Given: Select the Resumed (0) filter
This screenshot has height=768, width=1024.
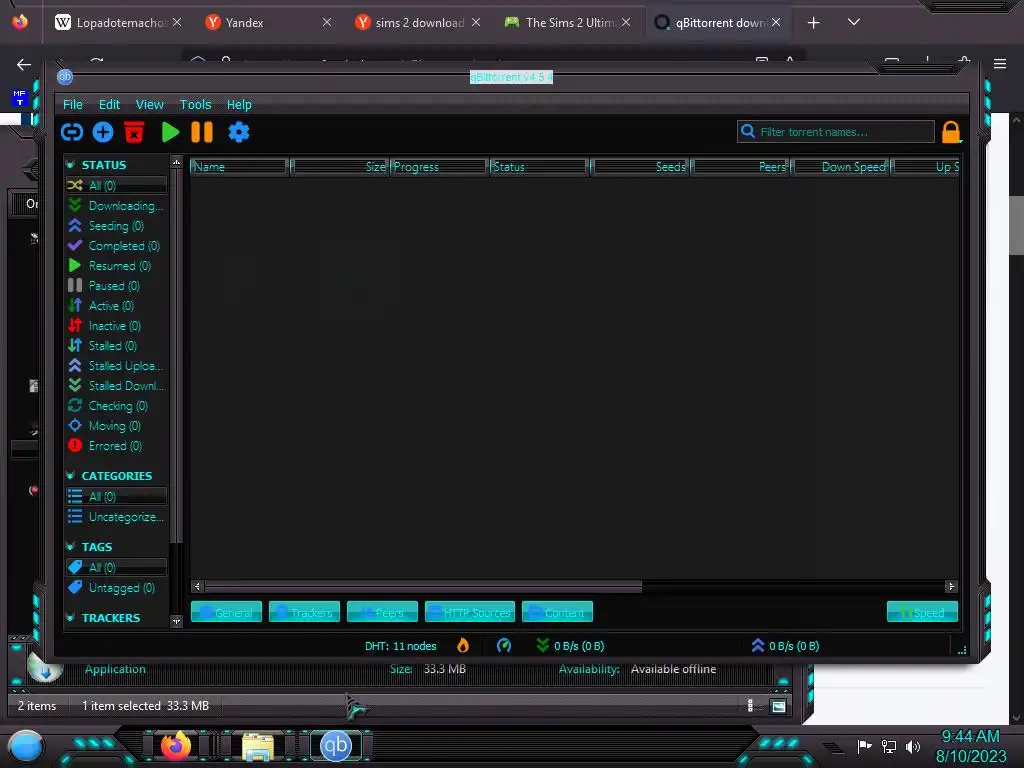Looking at the screenshot, I should tap(116, 266).
